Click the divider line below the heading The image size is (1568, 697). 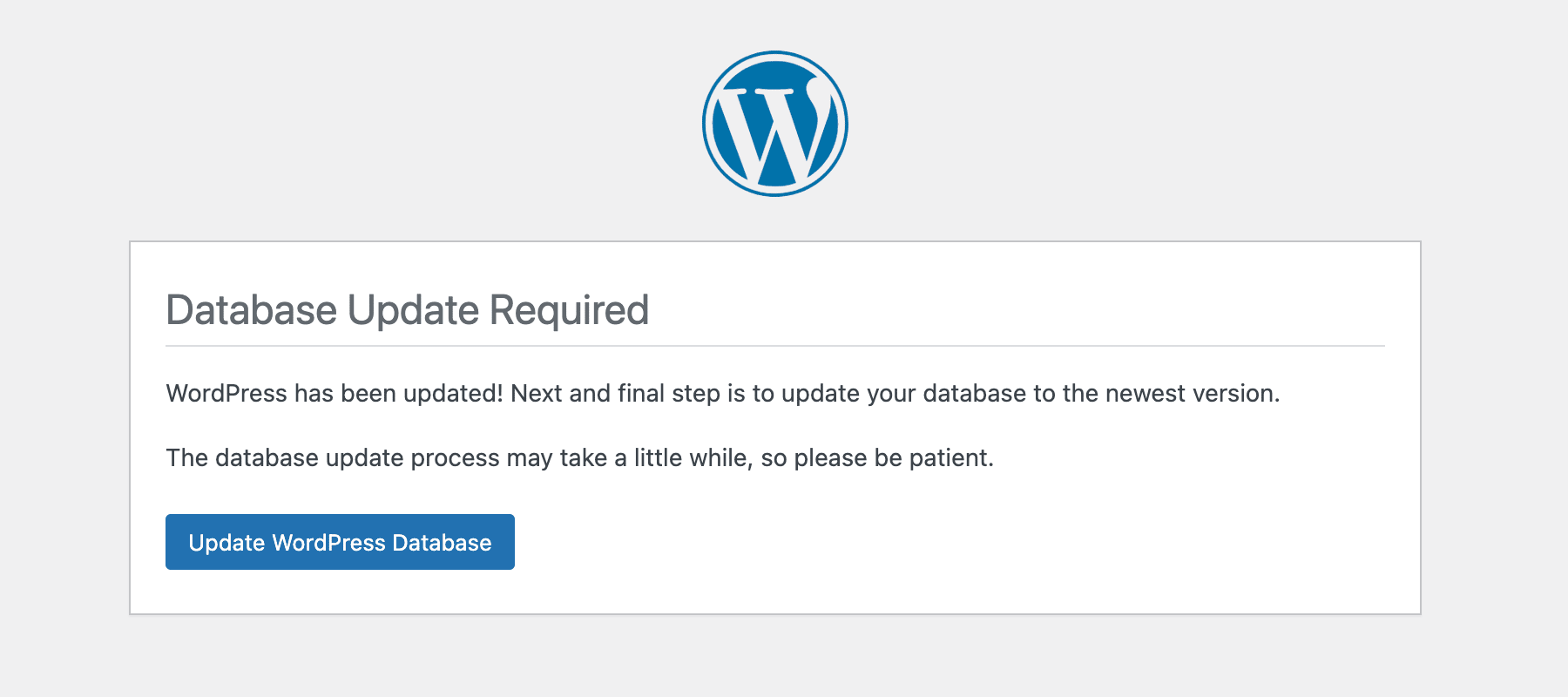tap(775, 346)
